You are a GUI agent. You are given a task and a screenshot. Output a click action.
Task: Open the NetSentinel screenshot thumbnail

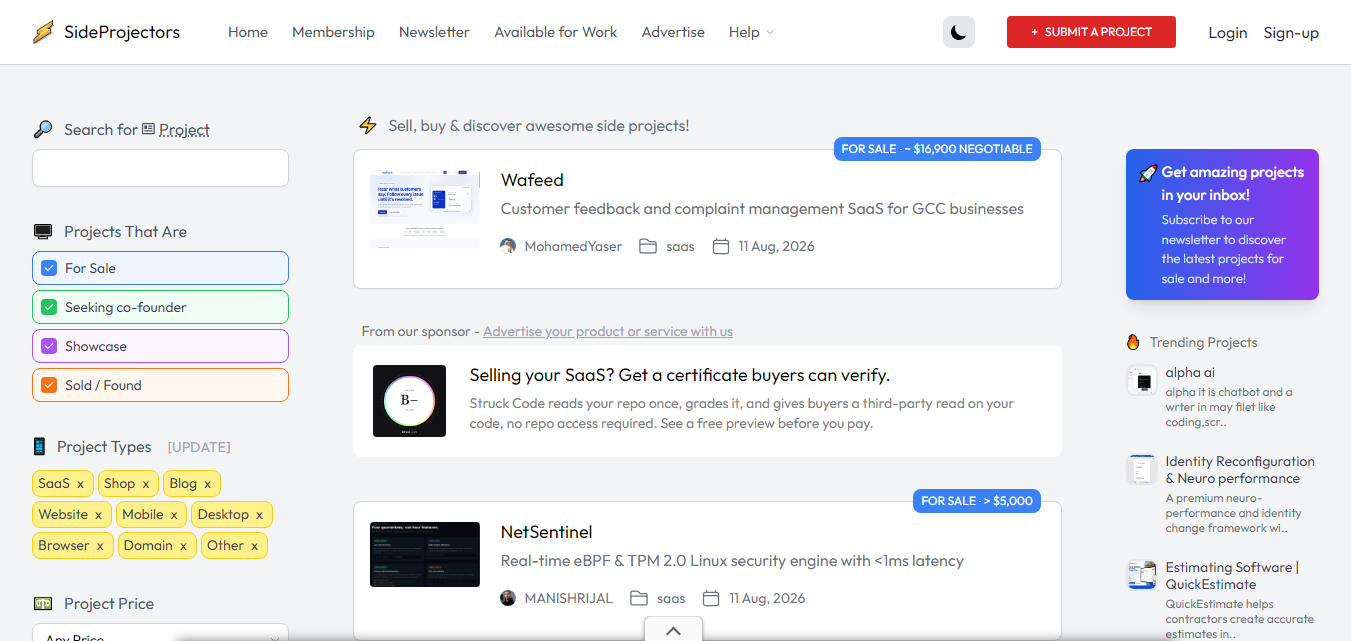[425, 554]
